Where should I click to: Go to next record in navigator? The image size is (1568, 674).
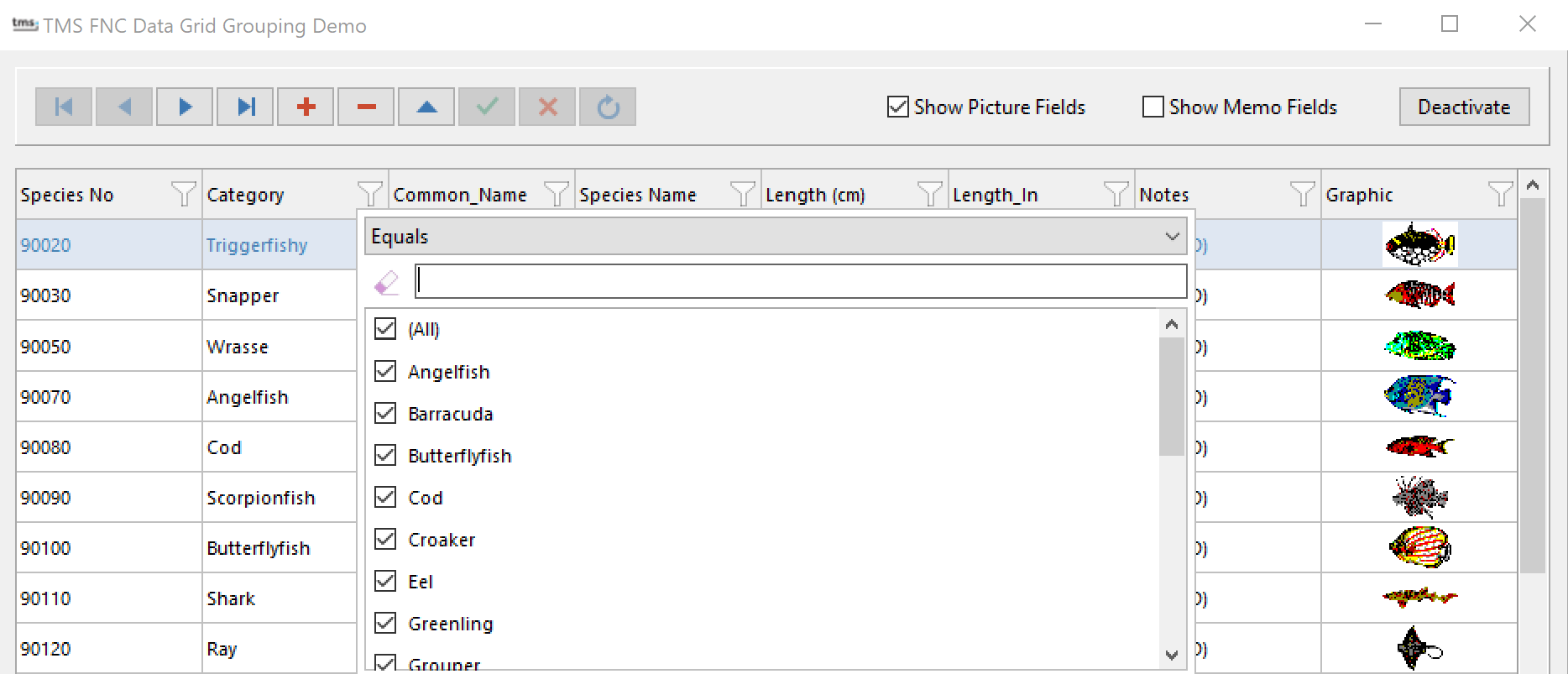tap(185, 107)
